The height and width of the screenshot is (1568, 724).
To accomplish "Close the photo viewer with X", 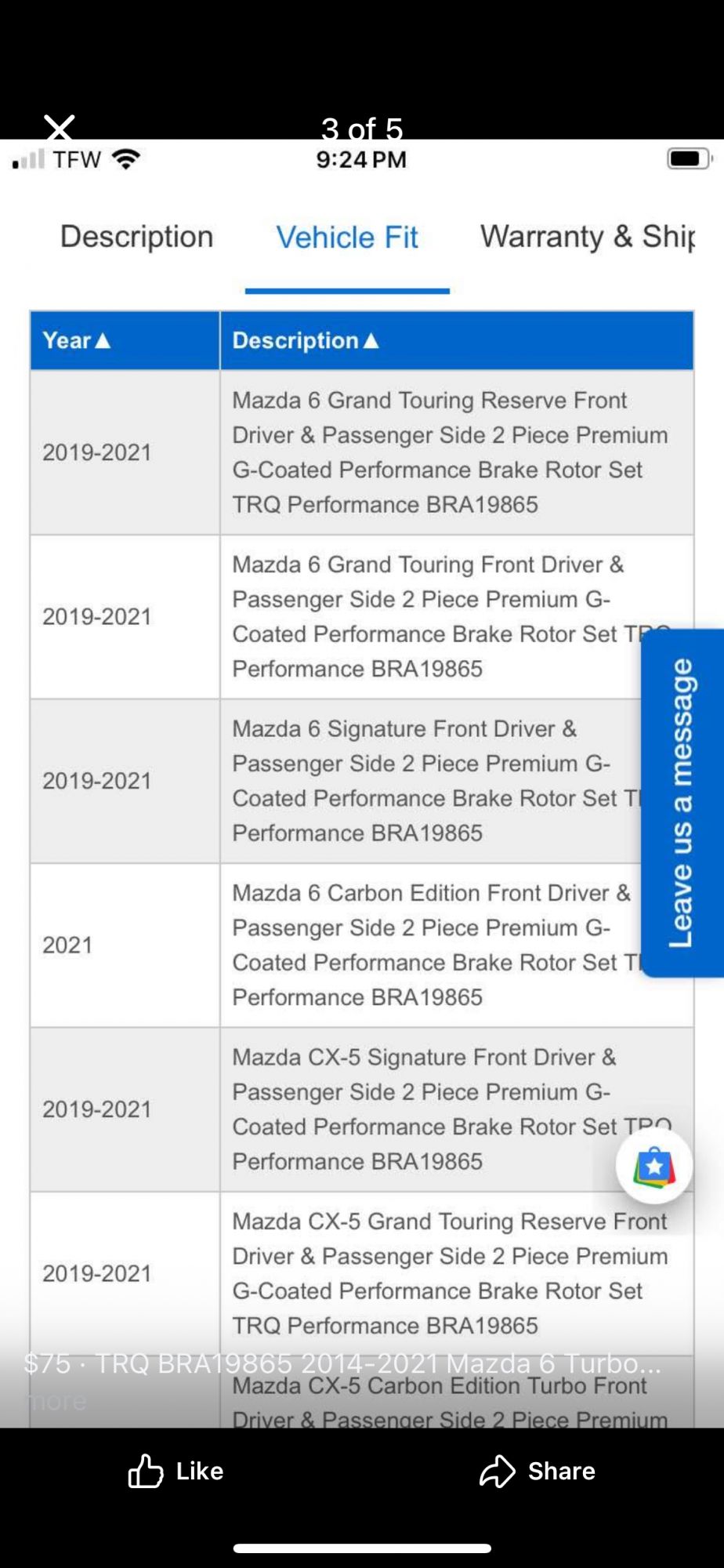I will (60, 127).
